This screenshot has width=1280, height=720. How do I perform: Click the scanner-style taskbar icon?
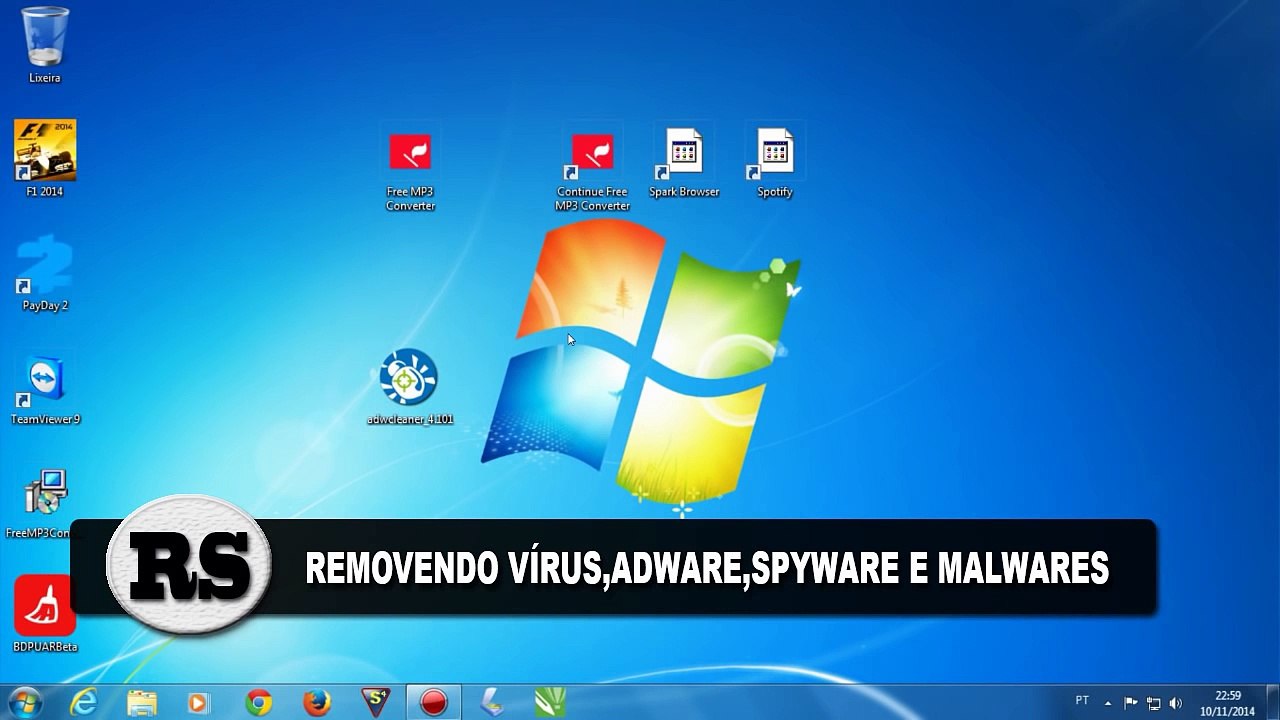tap(492, 703)
